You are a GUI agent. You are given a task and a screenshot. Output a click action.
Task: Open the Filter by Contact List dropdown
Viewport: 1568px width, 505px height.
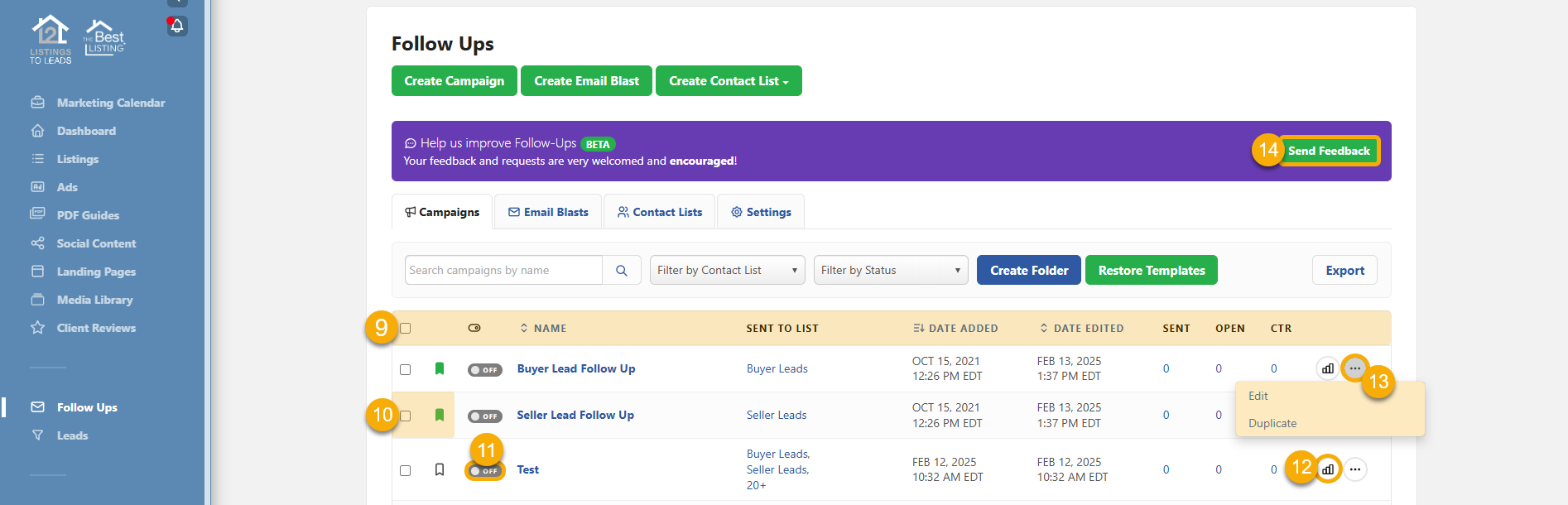[727, 271]
